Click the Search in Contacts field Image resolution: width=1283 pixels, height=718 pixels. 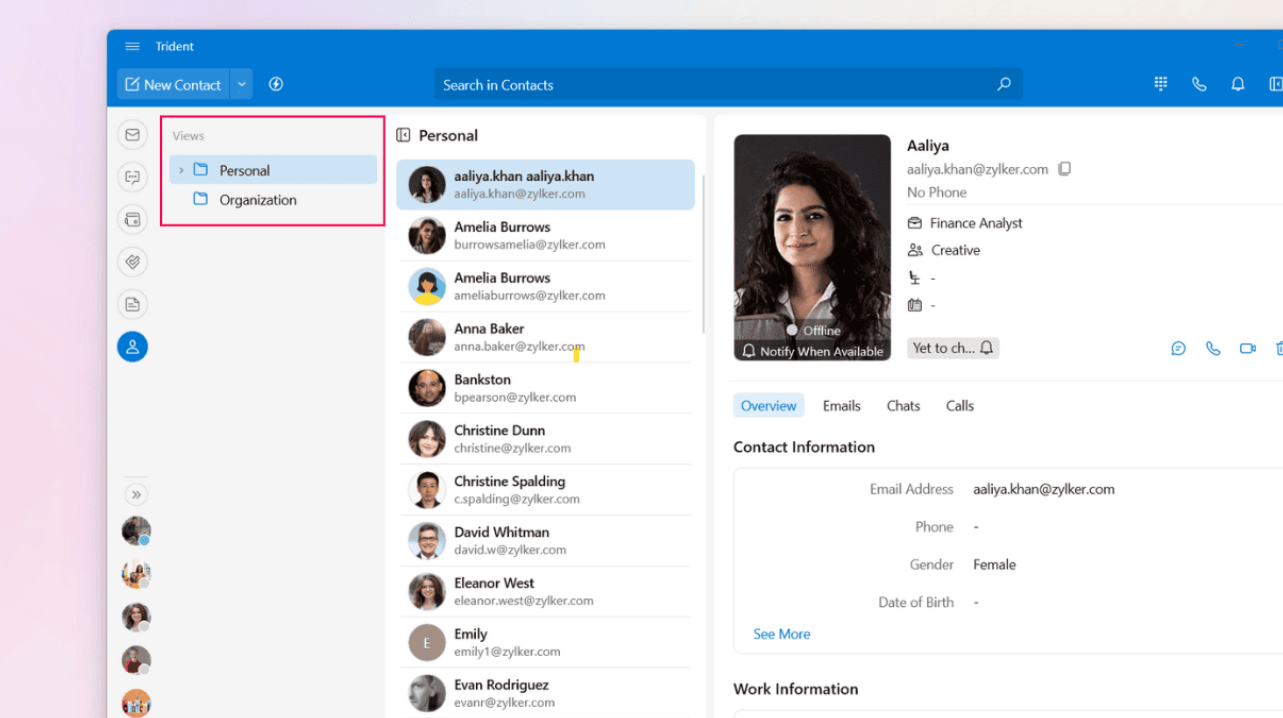tap(715, 85)
